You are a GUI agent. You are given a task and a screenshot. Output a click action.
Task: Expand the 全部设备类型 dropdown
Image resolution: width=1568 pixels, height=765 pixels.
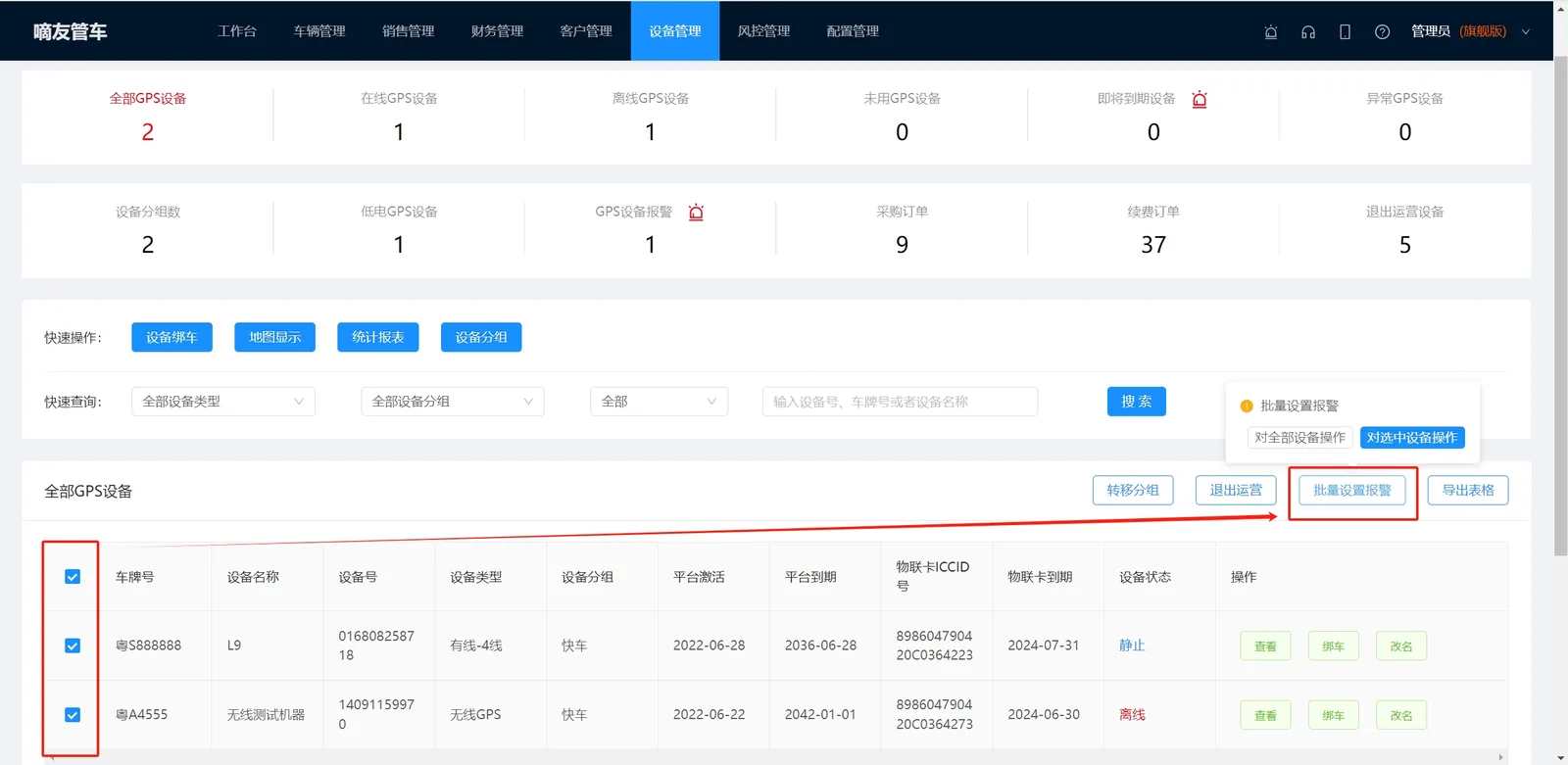click(x=223, y=402)
